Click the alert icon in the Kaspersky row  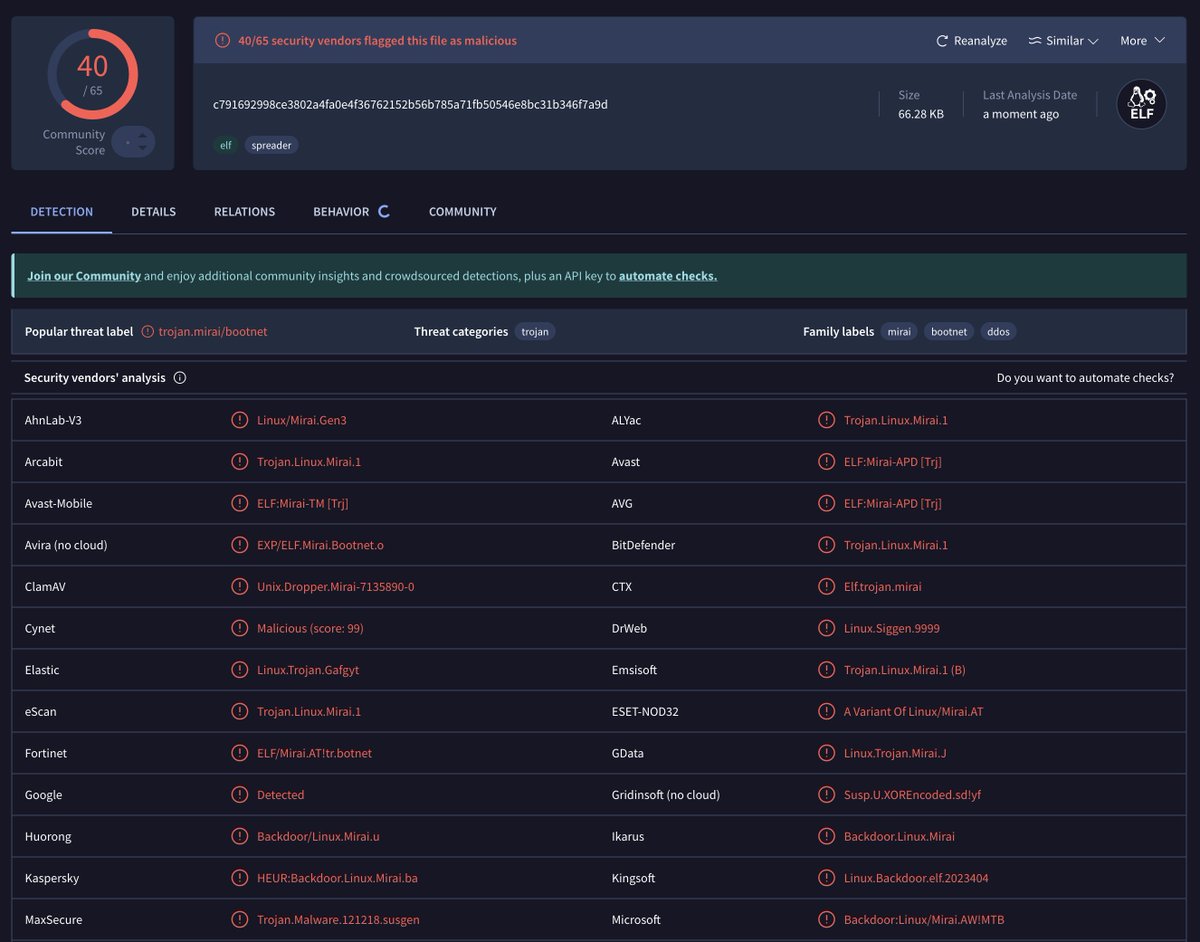coord(239,878)
